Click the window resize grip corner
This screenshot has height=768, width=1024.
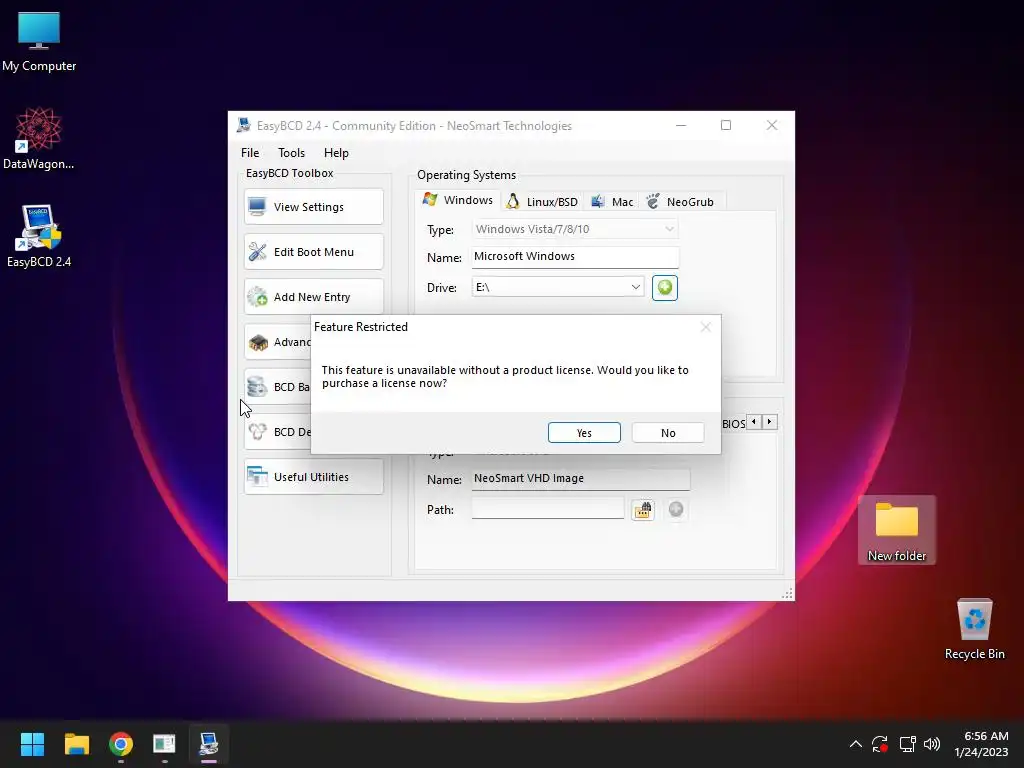click(788, 594)
